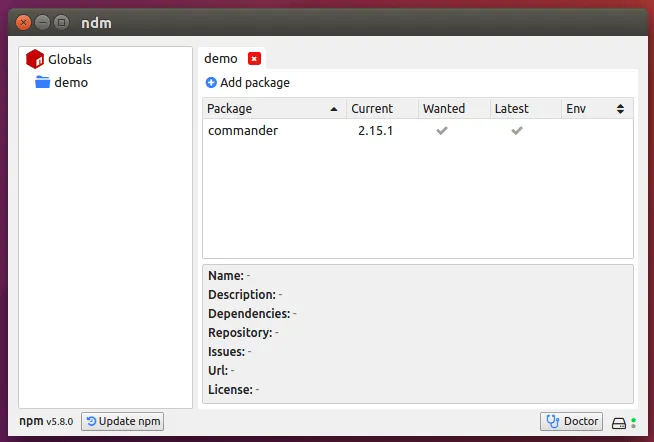This screenshot has height=442, width=654.
Task: Switch to the demo tab
Action: (221, 59)
